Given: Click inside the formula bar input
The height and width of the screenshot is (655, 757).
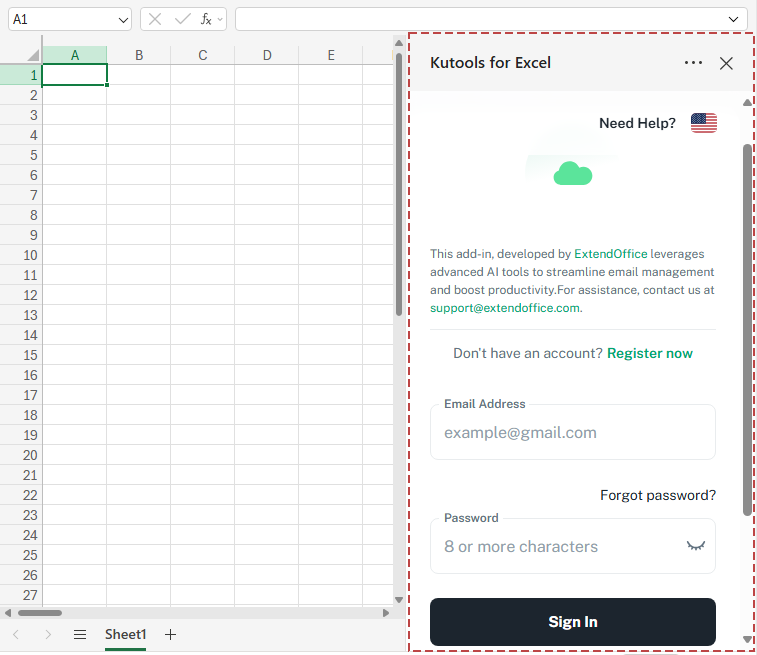Looking at the screenshot, I should [x=480, y=19].
